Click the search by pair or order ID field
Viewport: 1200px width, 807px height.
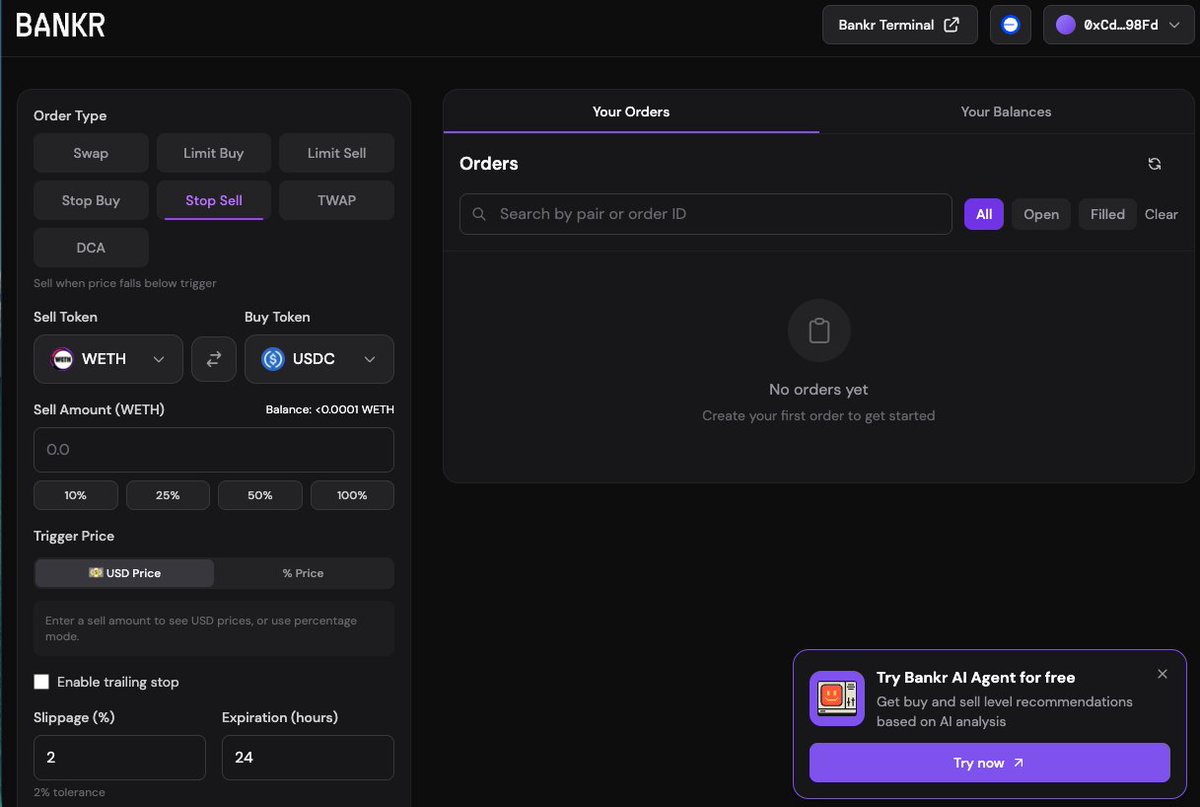coord(706,214)
